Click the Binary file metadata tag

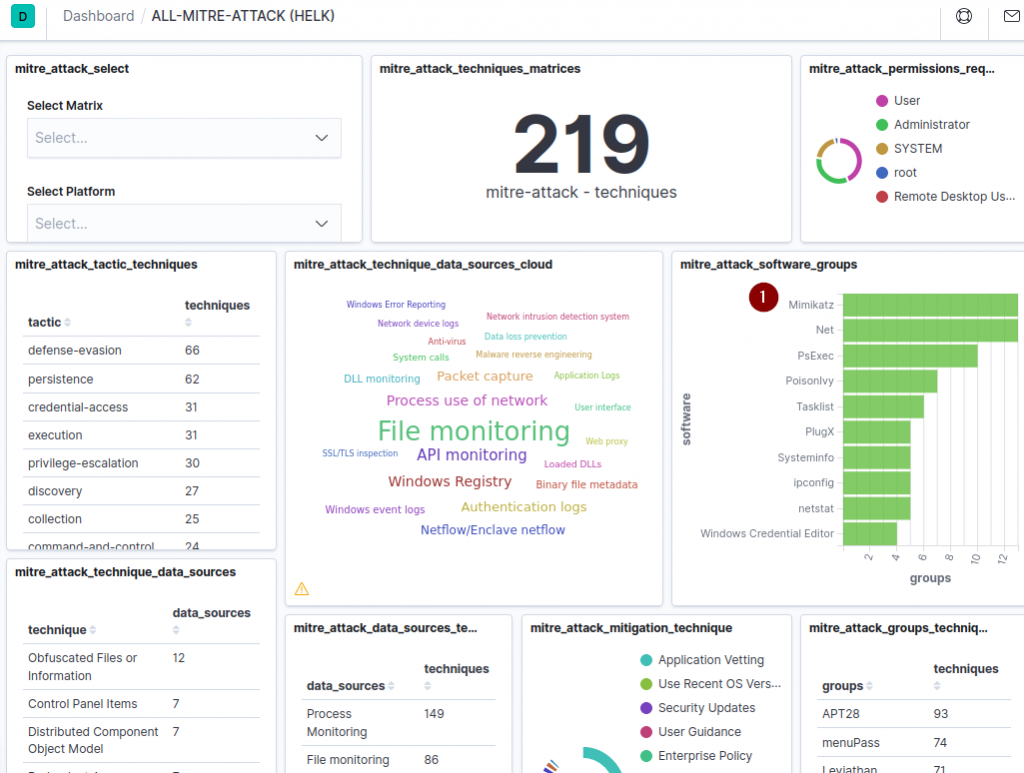[x=586, y=484]
